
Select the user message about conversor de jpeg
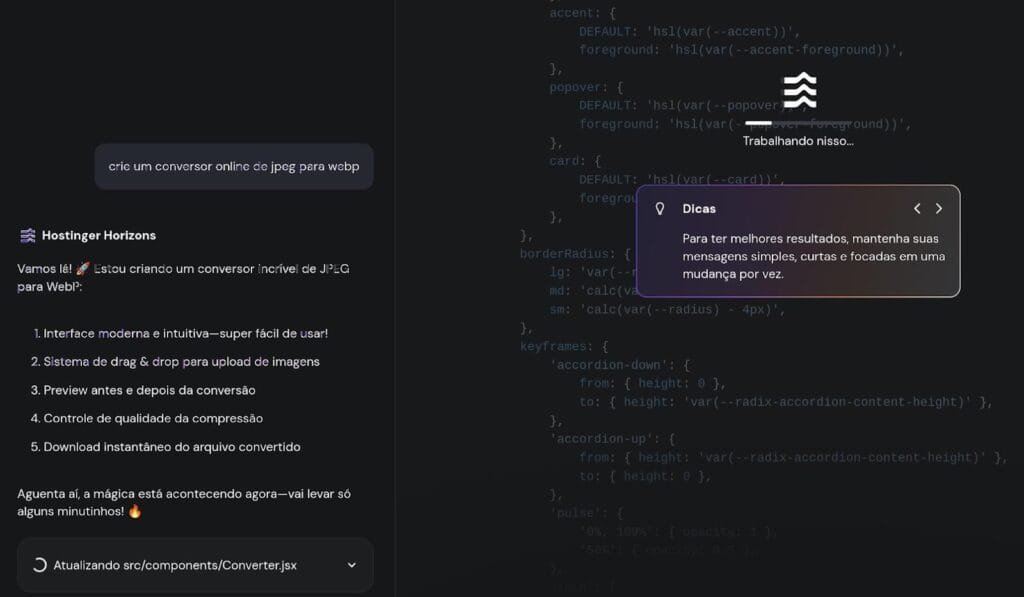pos(233,166)
